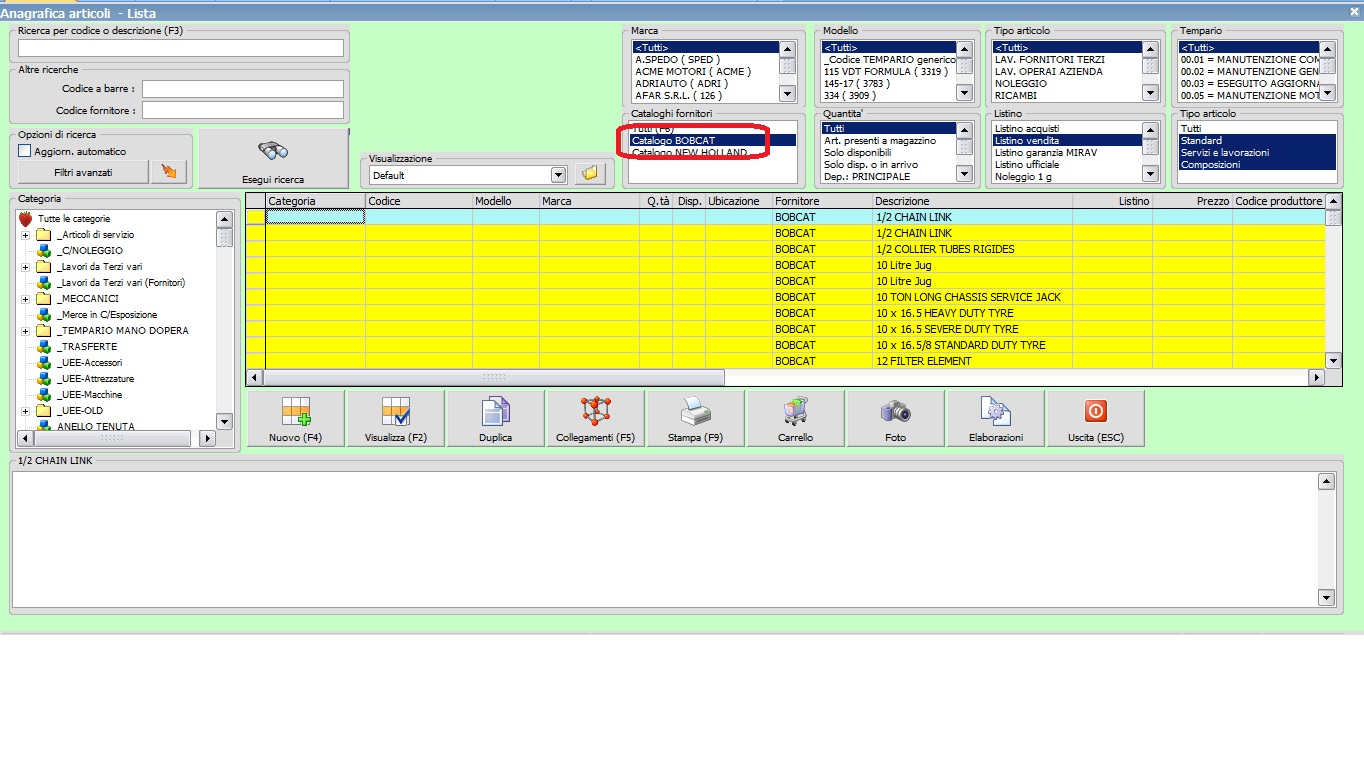Duplicate the article using Duplica
This screenshot has height=764, width=1364.
(496, 418)
